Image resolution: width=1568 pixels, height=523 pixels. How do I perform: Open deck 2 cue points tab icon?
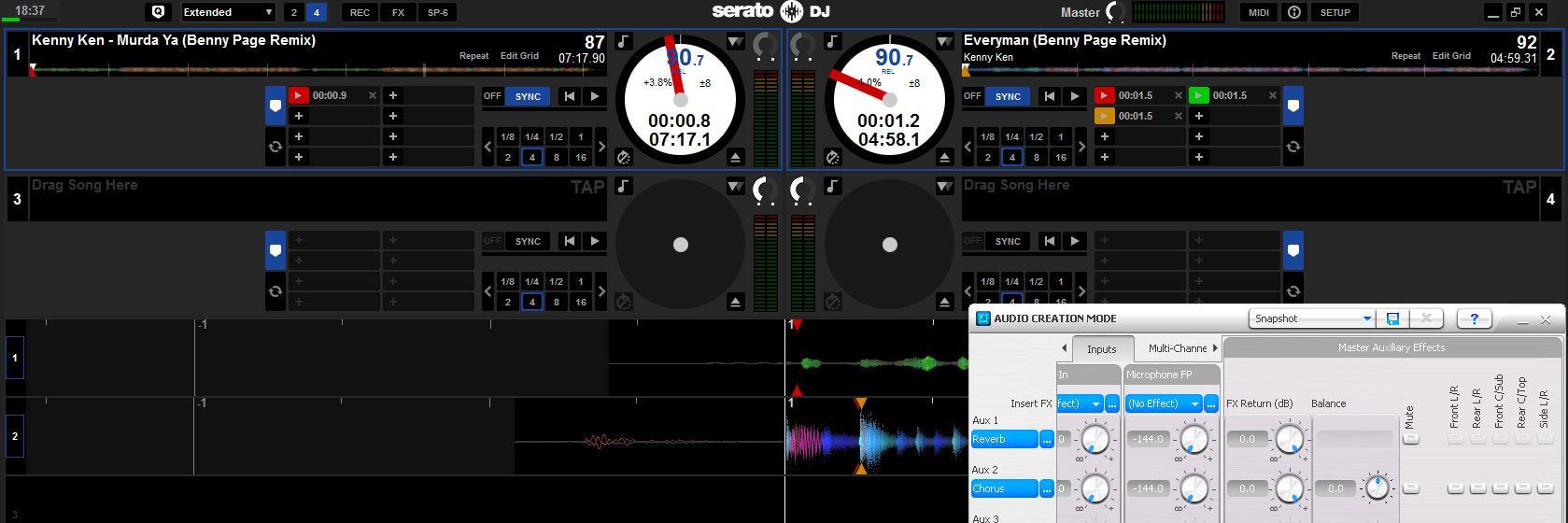tap(1293, 106)
